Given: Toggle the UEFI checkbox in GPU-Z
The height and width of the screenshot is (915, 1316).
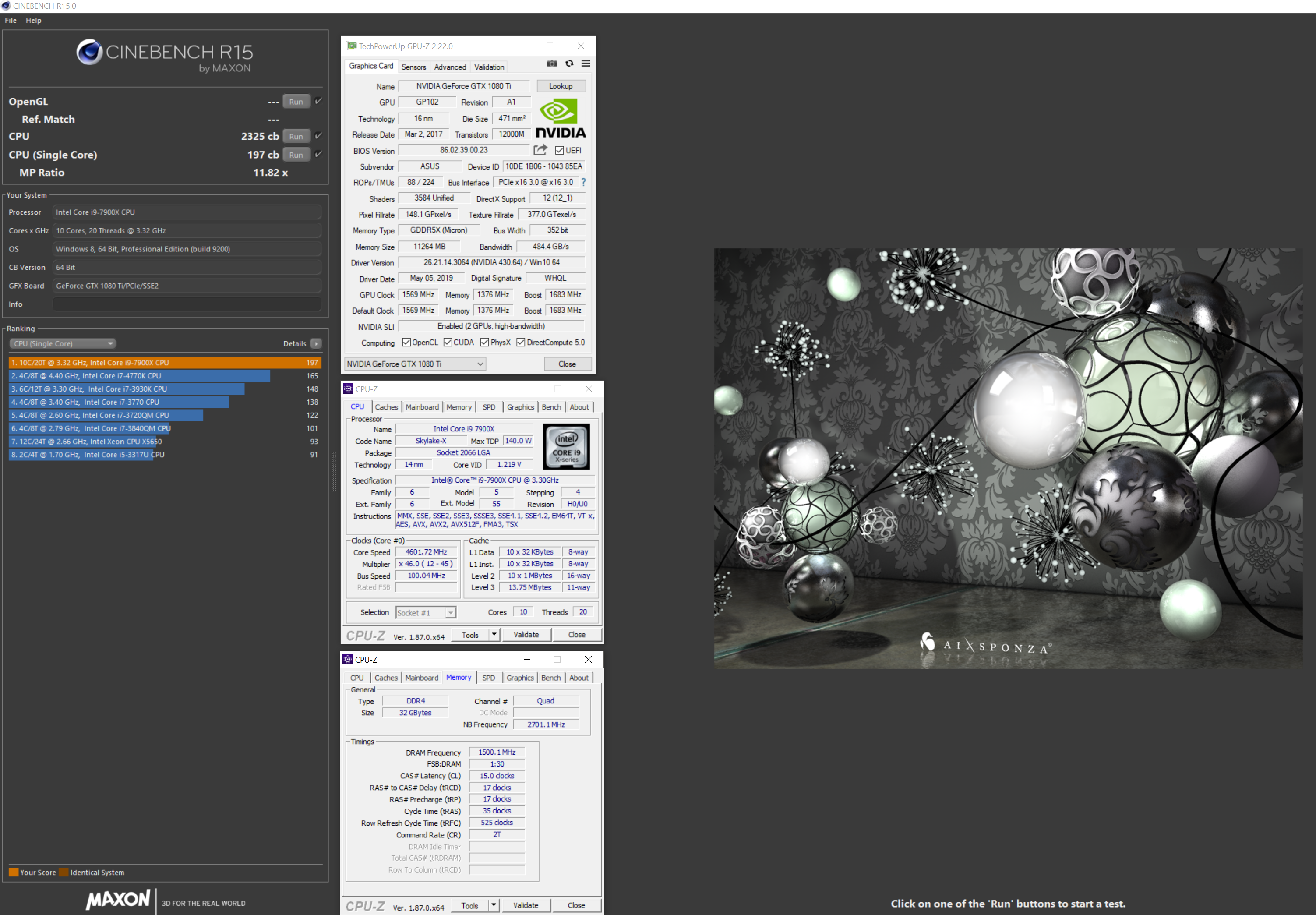Looking at the screenshot, I should point(559,151).
